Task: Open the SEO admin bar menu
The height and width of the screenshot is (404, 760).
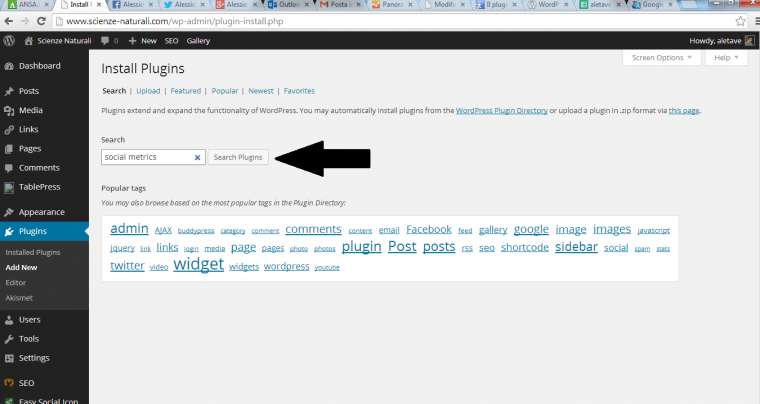Action: pos(172,41)
